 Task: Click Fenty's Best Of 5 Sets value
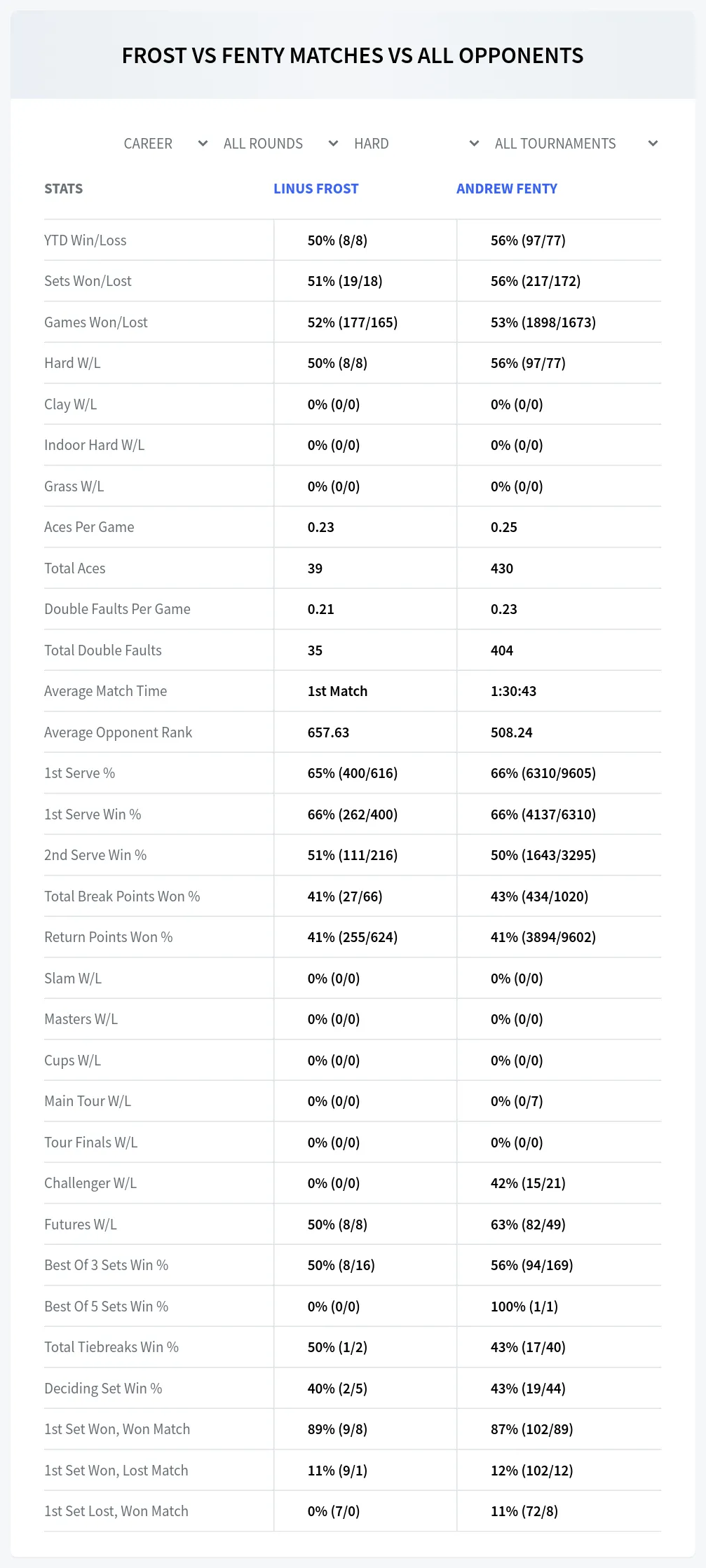point(524,1307)
